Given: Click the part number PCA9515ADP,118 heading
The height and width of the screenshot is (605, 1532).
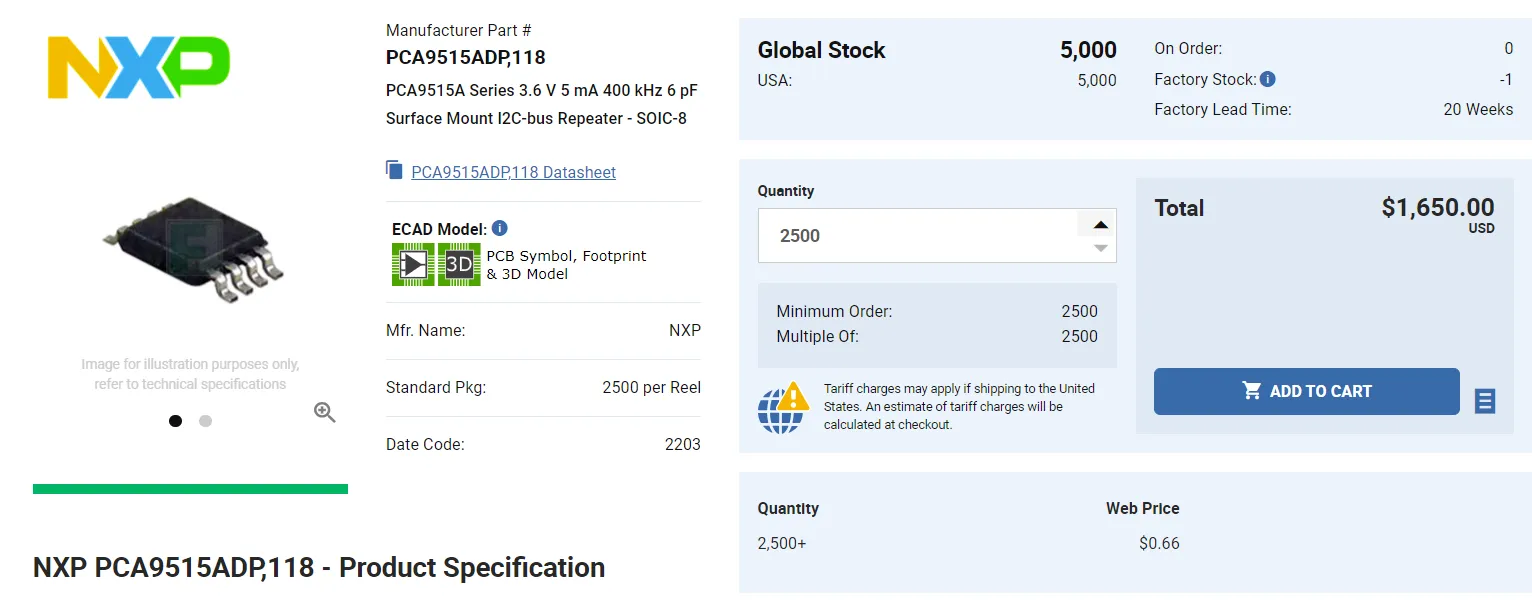Looking at the screenshot, I should point(466,57).
